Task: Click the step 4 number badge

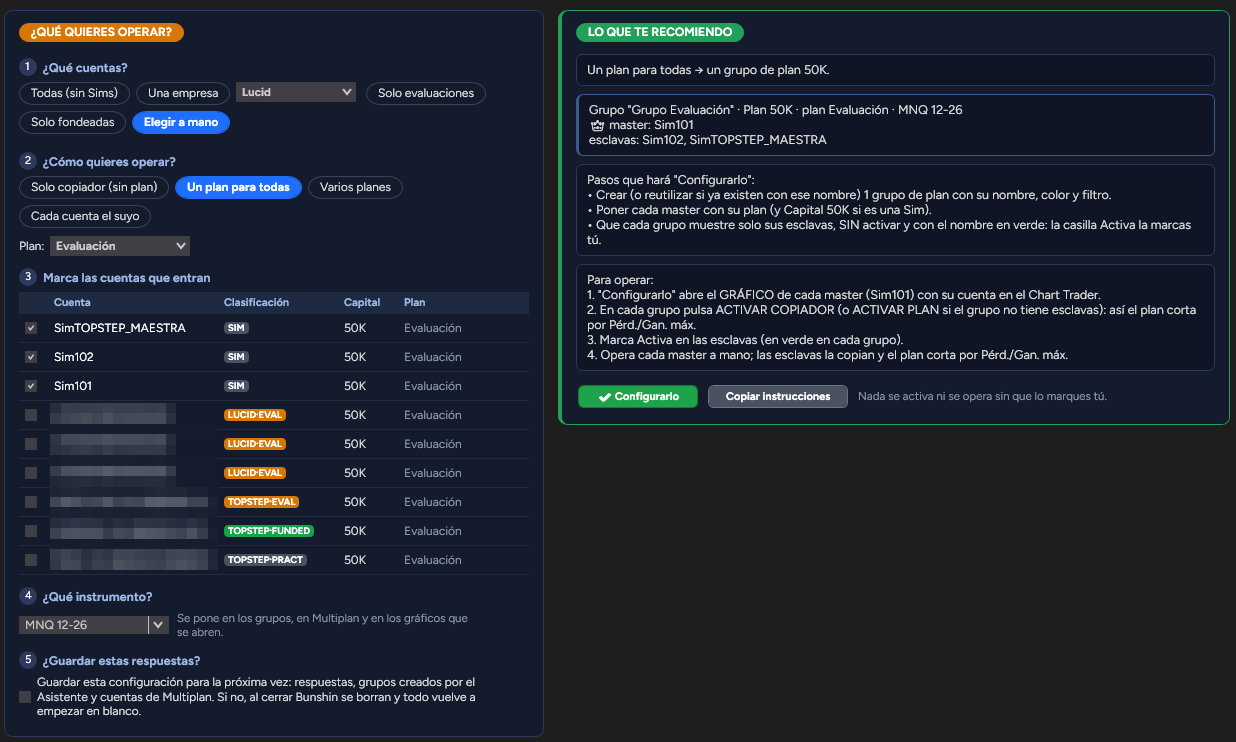Action: [28, 596]
